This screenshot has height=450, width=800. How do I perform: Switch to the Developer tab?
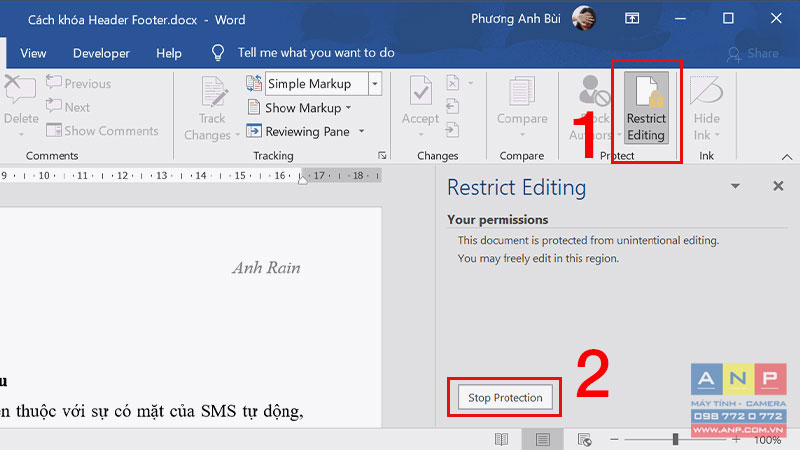coord(101,53)
